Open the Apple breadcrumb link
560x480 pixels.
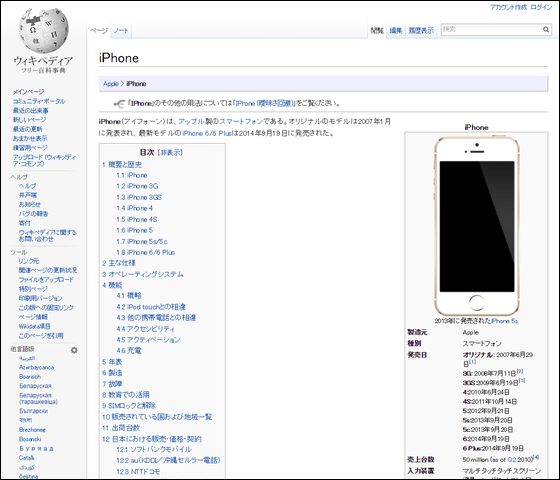tap(111, 84)
